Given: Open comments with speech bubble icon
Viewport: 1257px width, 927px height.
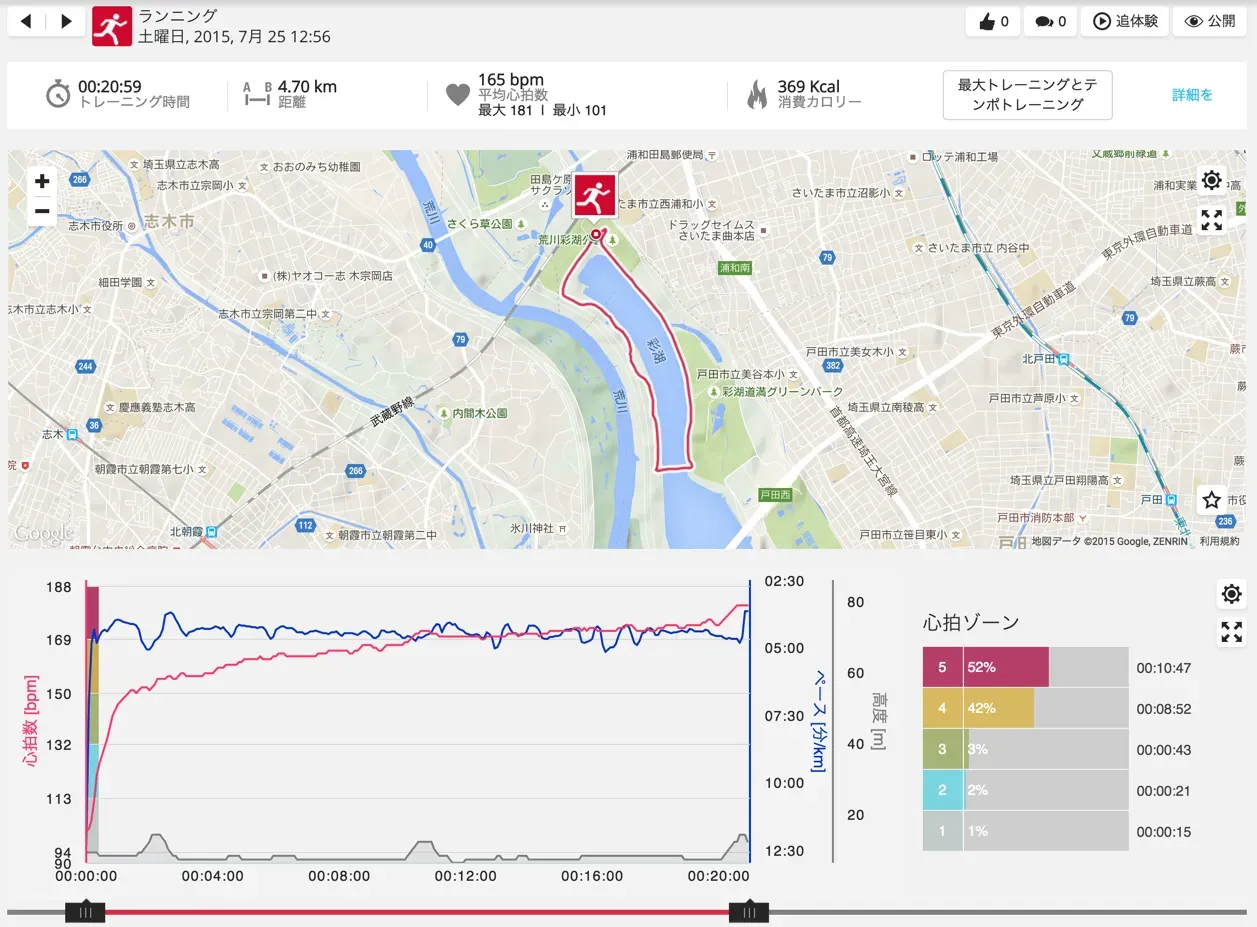Looking at the screenshot, I should [x=1050, y=21].
